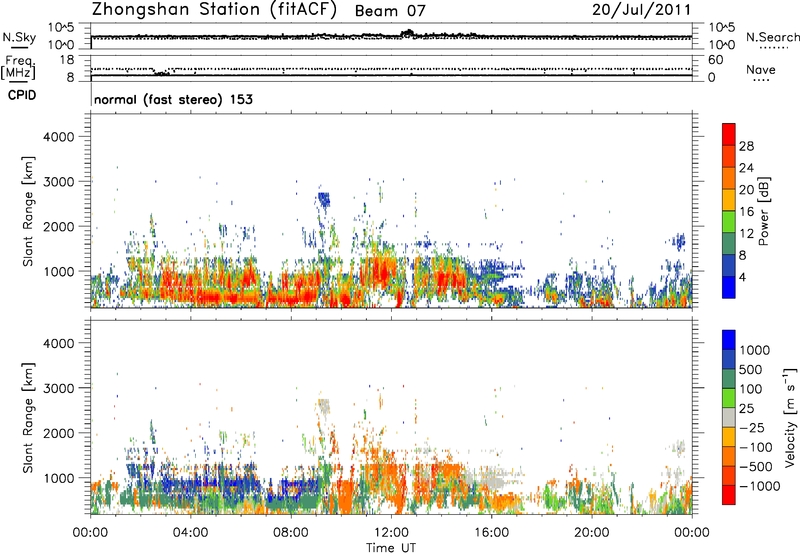Pick the yellow-orange 16–20 dB Power colorbar segment
Viewport: 800px width, 554px height.
click(x=729, y=200)
